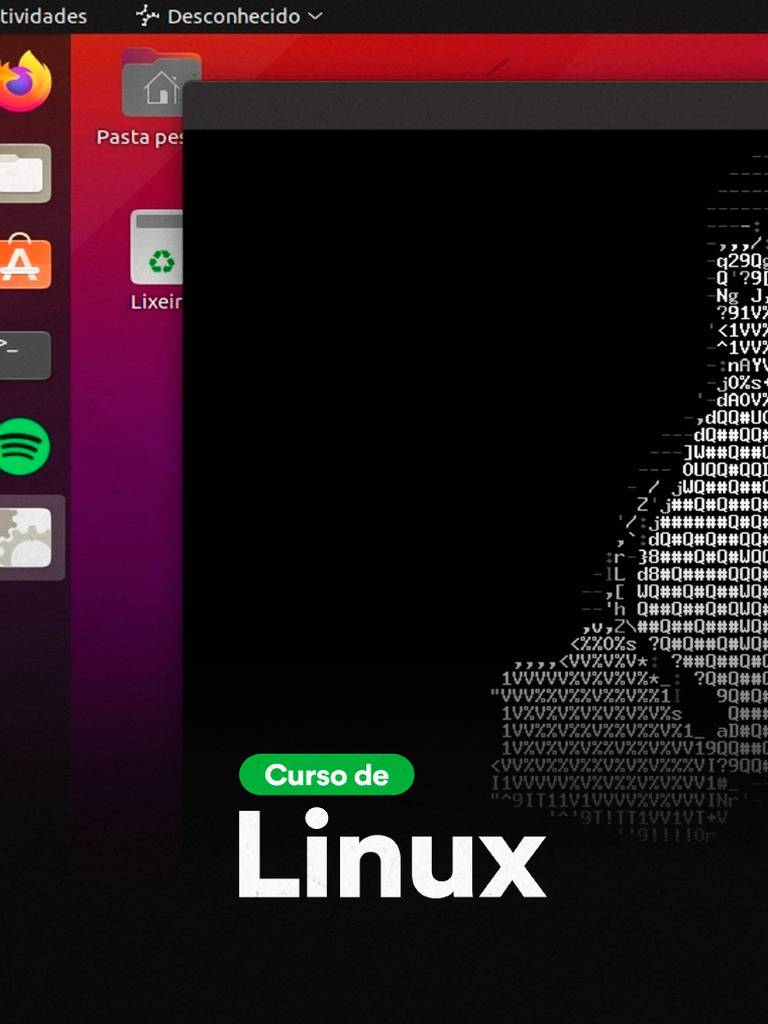This screenshot has height=1024, width=768.
Task: Open Firefox from the dock
Action: (x=25, y=81)
